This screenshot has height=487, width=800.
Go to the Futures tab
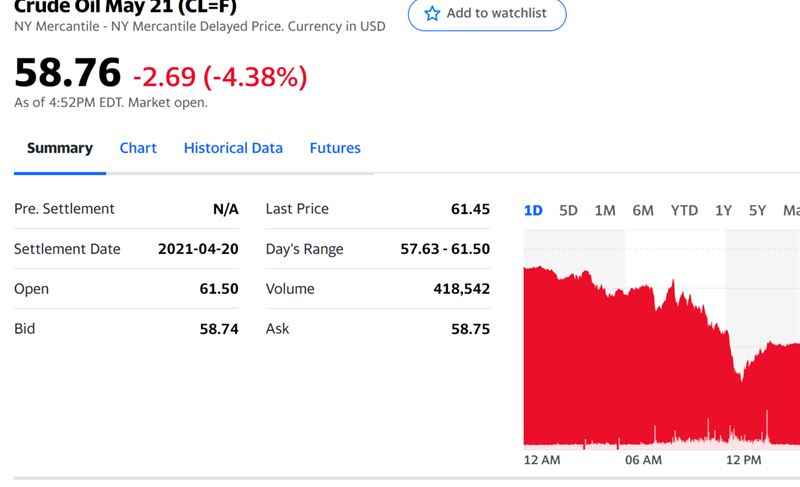click(335, 148)
